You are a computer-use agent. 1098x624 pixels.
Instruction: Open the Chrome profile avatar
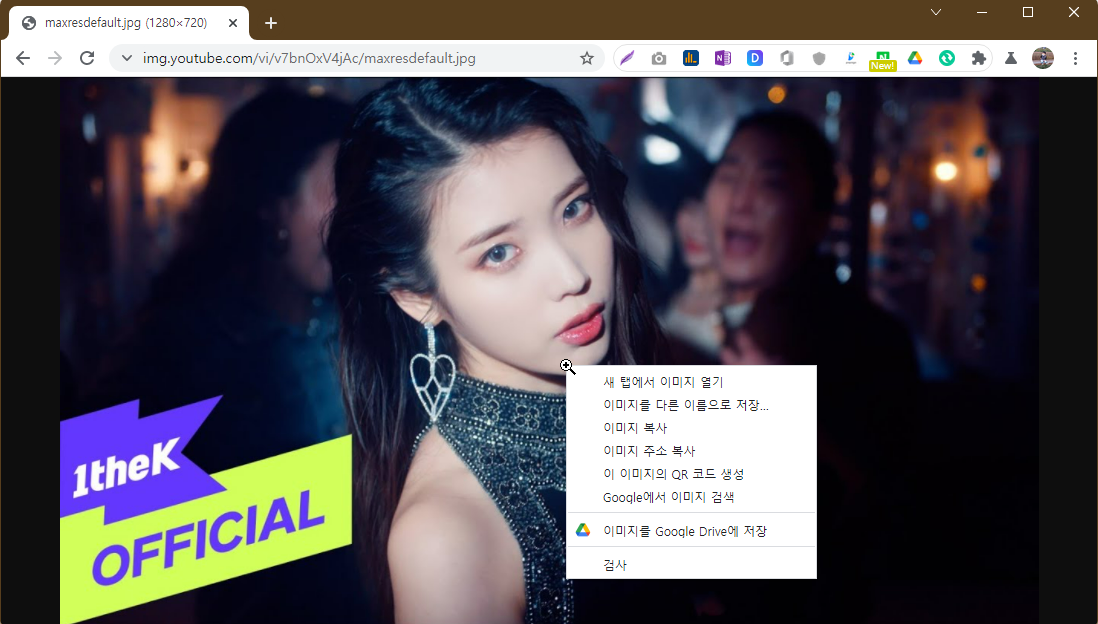(1042, 58)
